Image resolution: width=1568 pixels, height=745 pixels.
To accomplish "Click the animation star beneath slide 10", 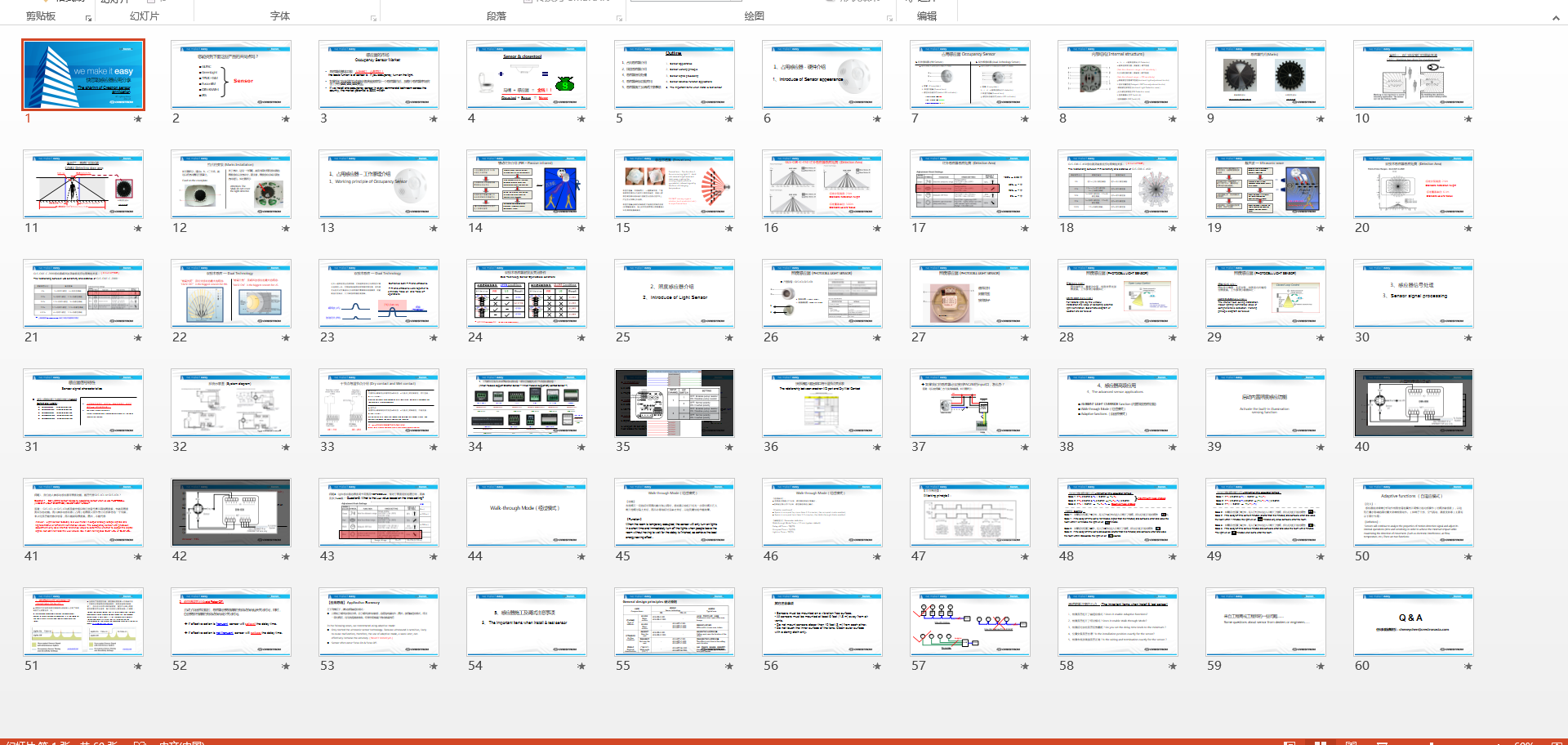I will (1468, 119).
